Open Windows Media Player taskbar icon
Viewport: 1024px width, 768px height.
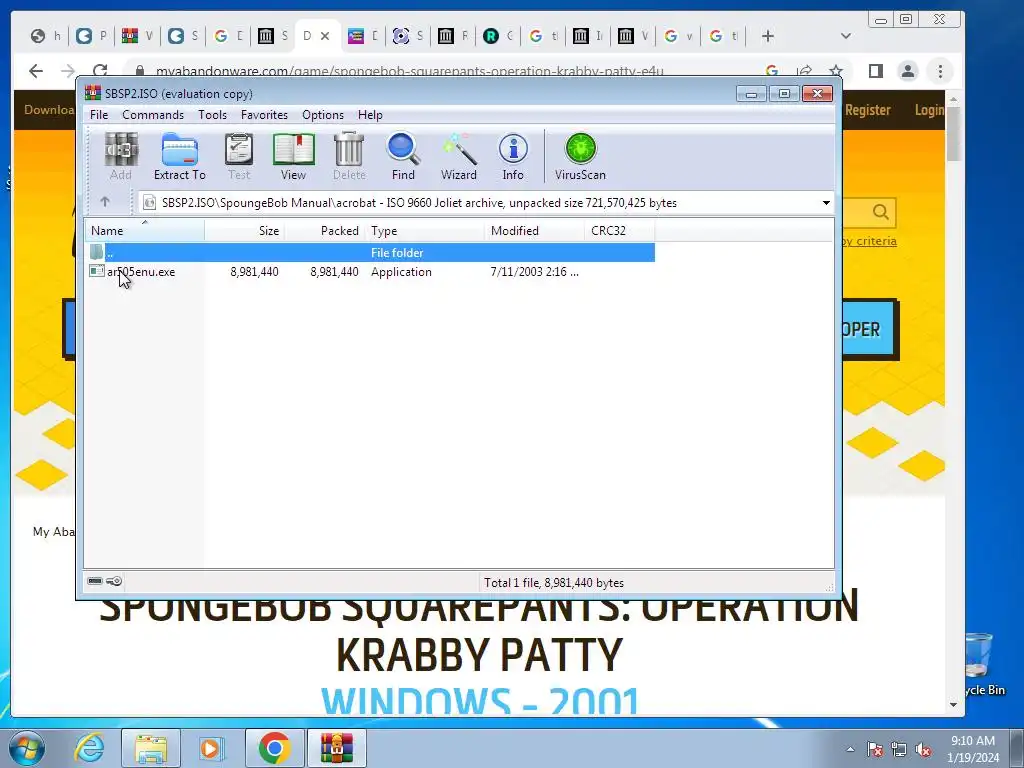coord(210,748)
